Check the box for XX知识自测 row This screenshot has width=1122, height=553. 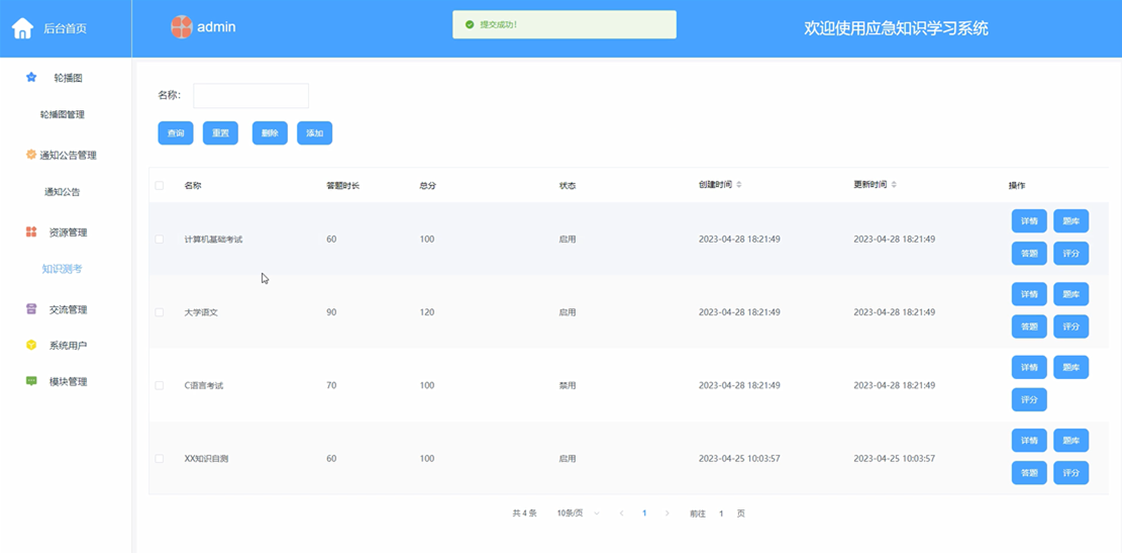click(x=159, y=458)
